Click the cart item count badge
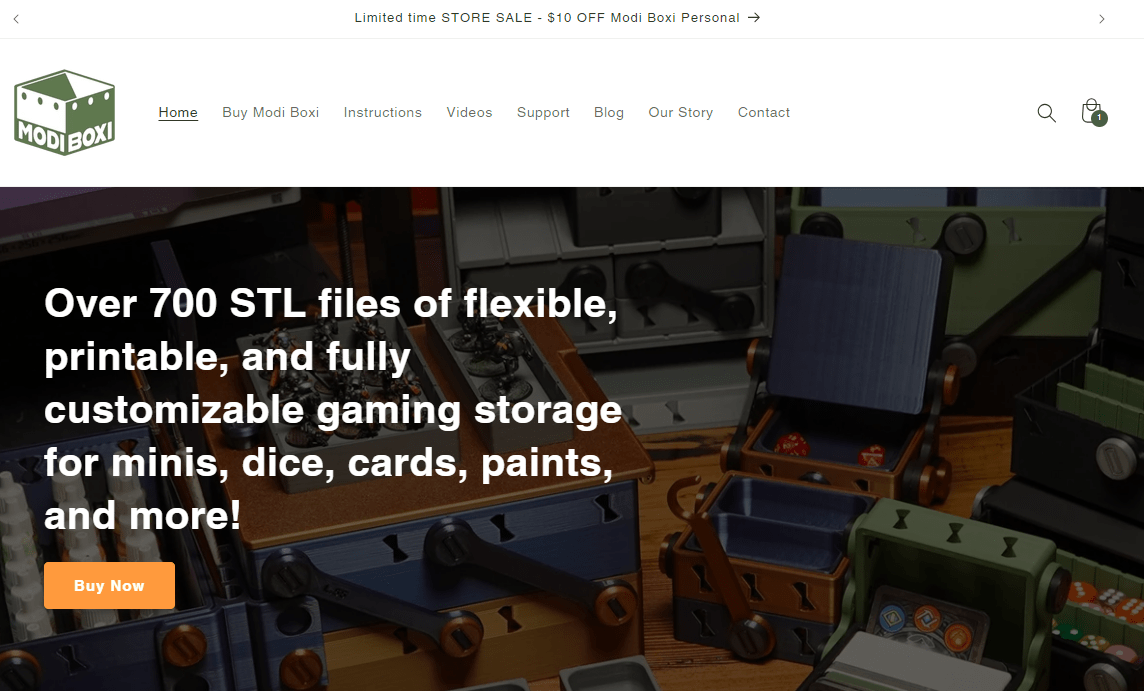This screenshot has height=691, width=1144. 1099,117
